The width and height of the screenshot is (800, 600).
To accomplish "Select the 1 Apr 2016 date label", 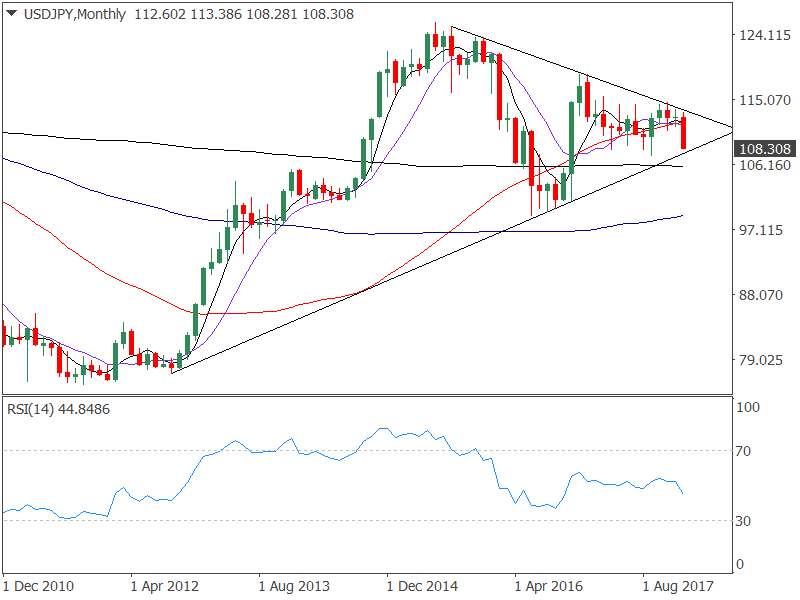I will click(549, 586).
